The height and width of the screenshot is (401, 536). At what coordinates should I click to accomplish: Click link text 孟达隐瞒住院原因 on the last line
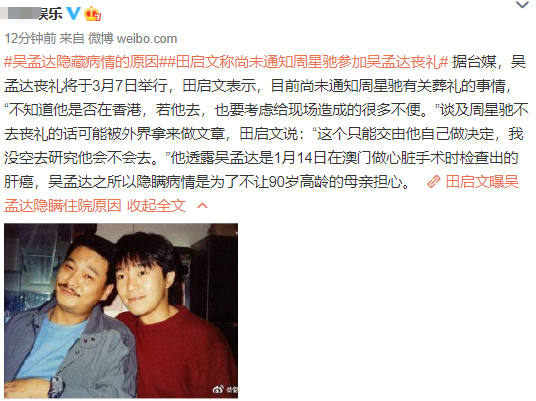click(x=63, y=206)
